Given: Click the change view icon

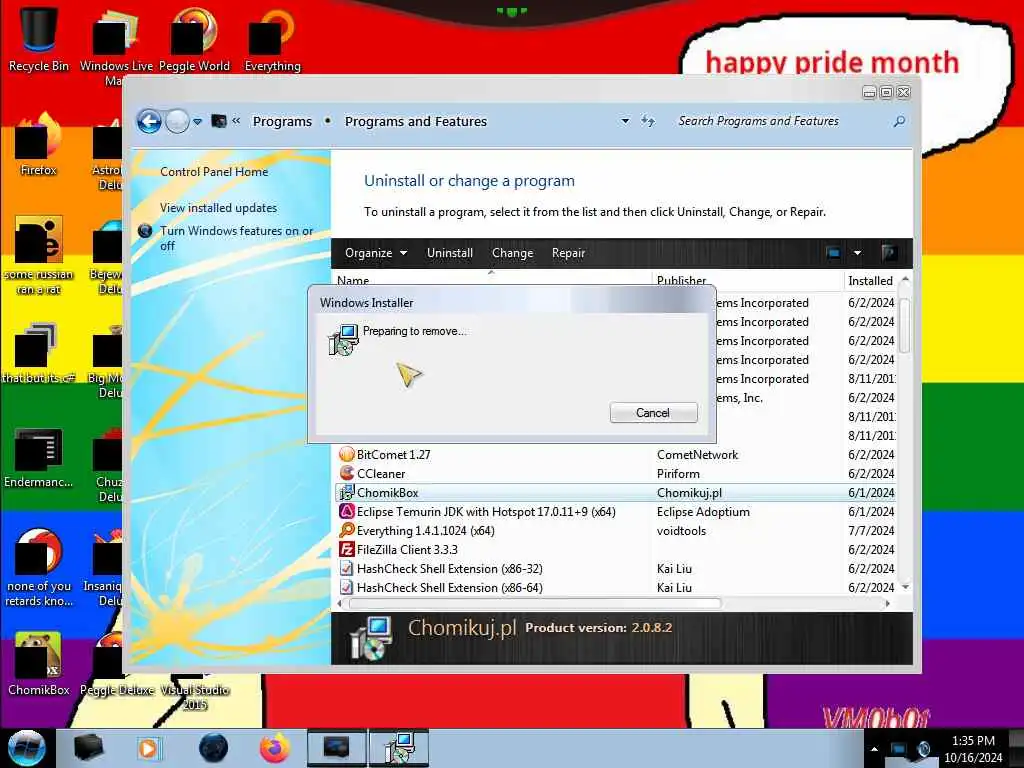Looking at the screenshot, I should point(833,253).
